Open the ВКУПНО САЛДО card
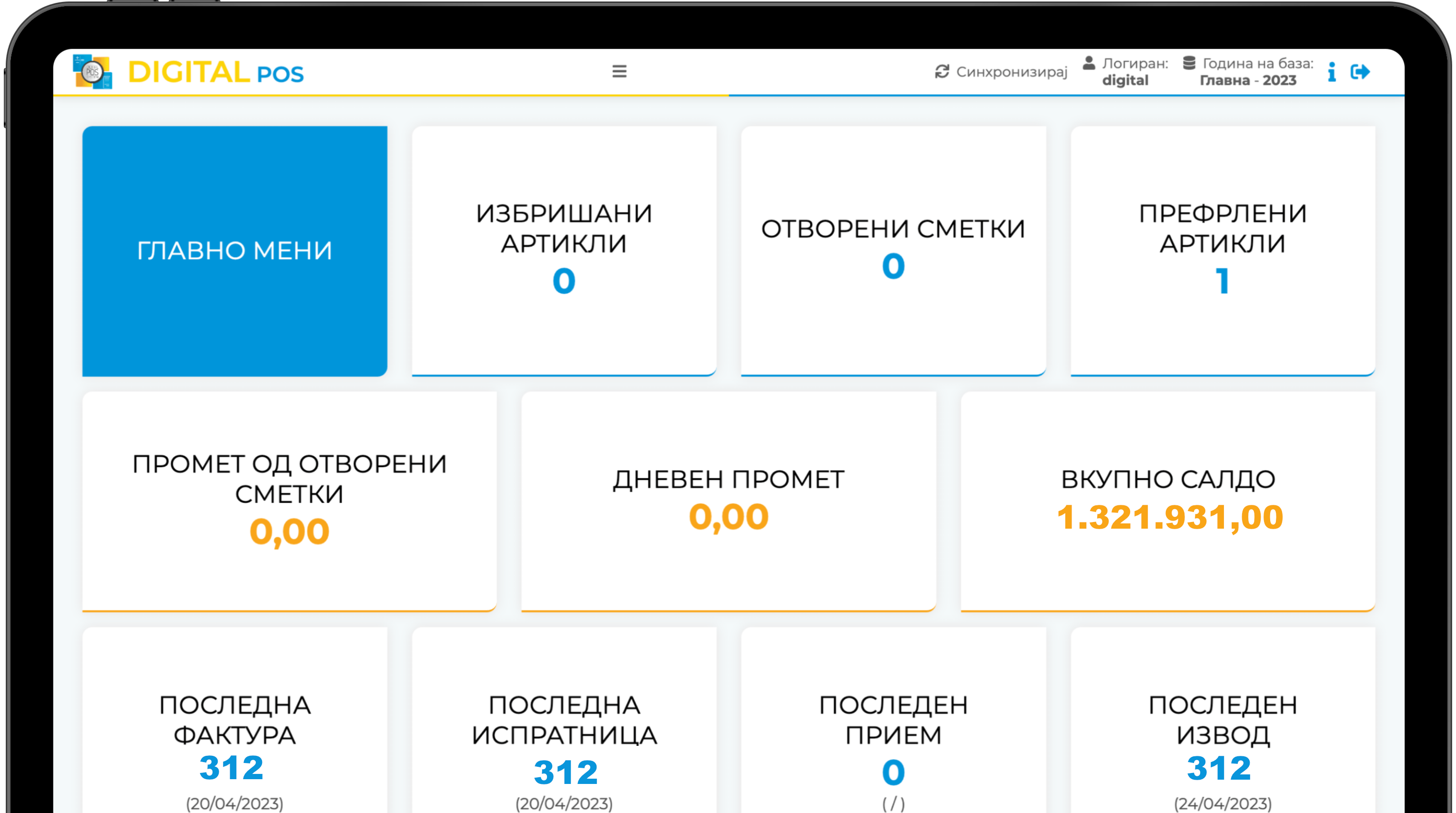 click(x=1168, y=502)
